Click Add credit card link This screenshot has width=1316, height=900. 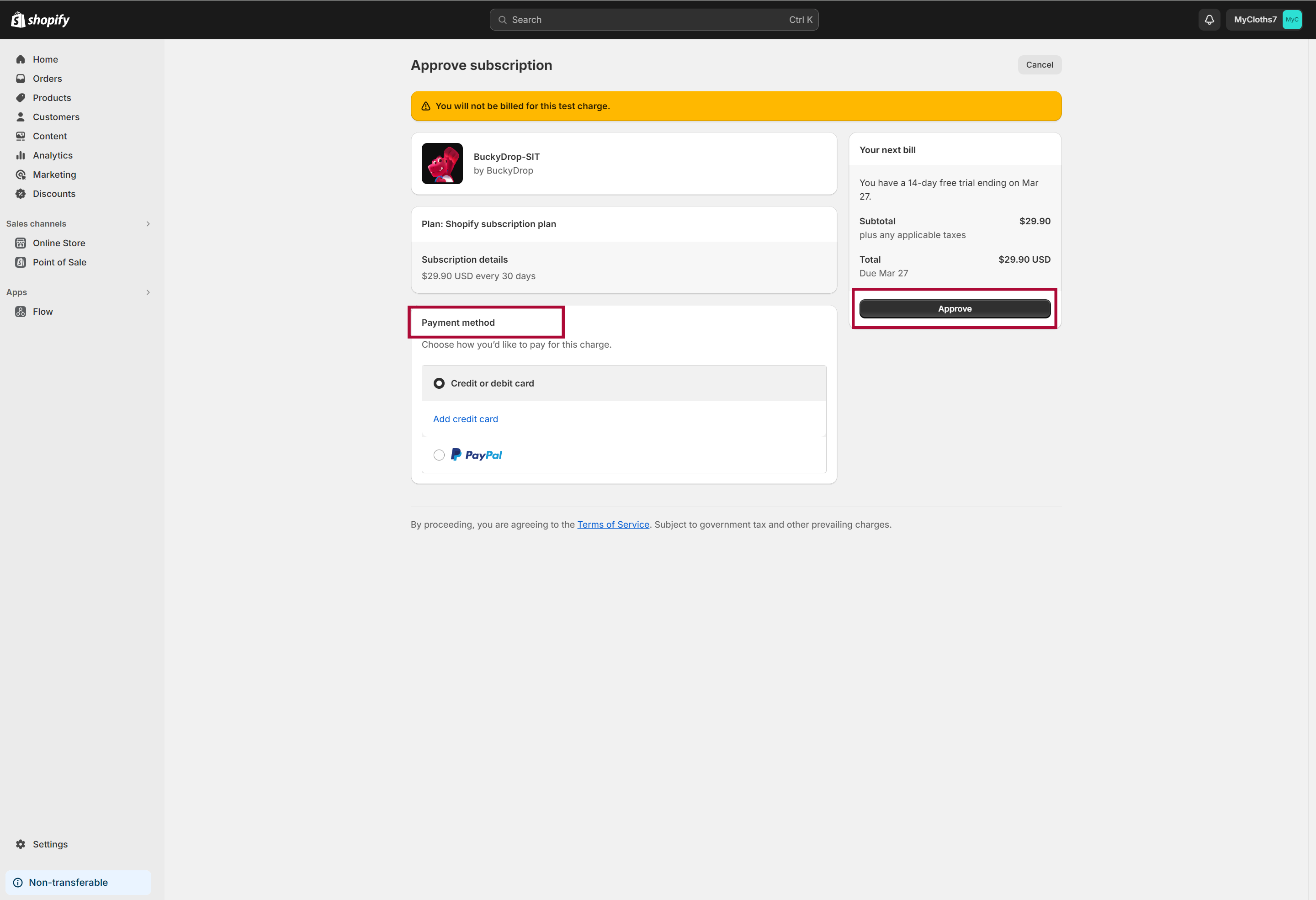pyautogui.click(x=465, y=418)
